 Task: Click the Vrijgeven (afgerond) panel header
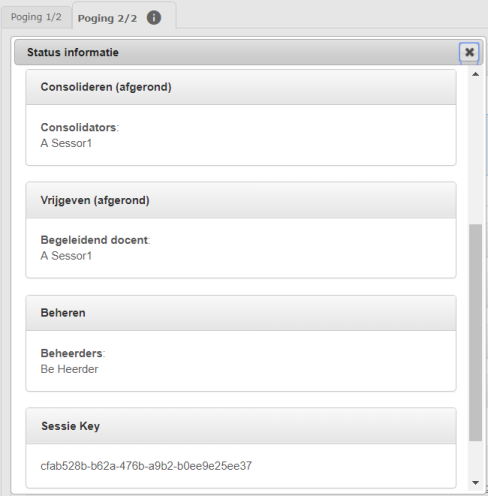[241, 200]
